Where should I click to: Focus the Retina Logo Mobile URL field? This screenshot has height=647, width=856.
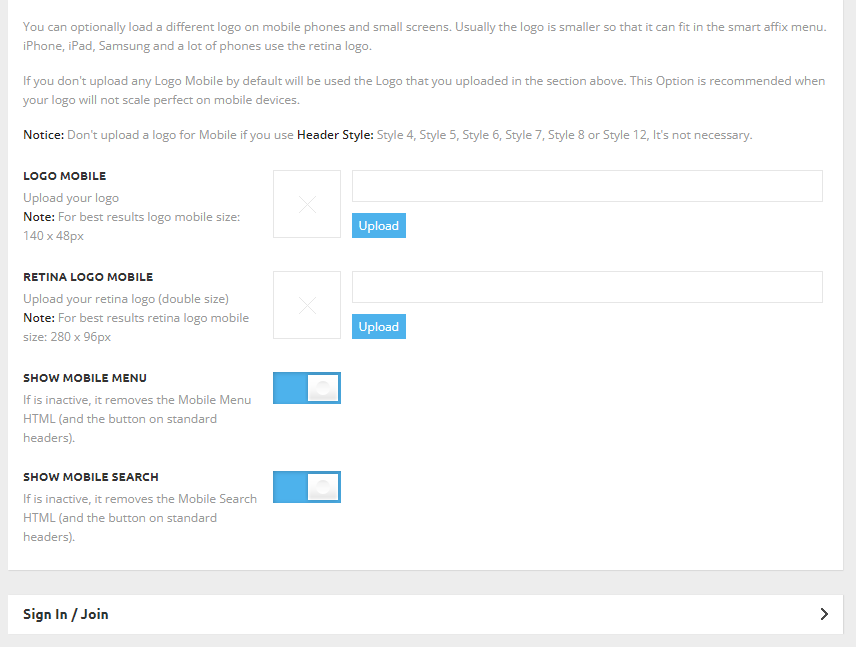pyautogui.click(x=587, y=287)
